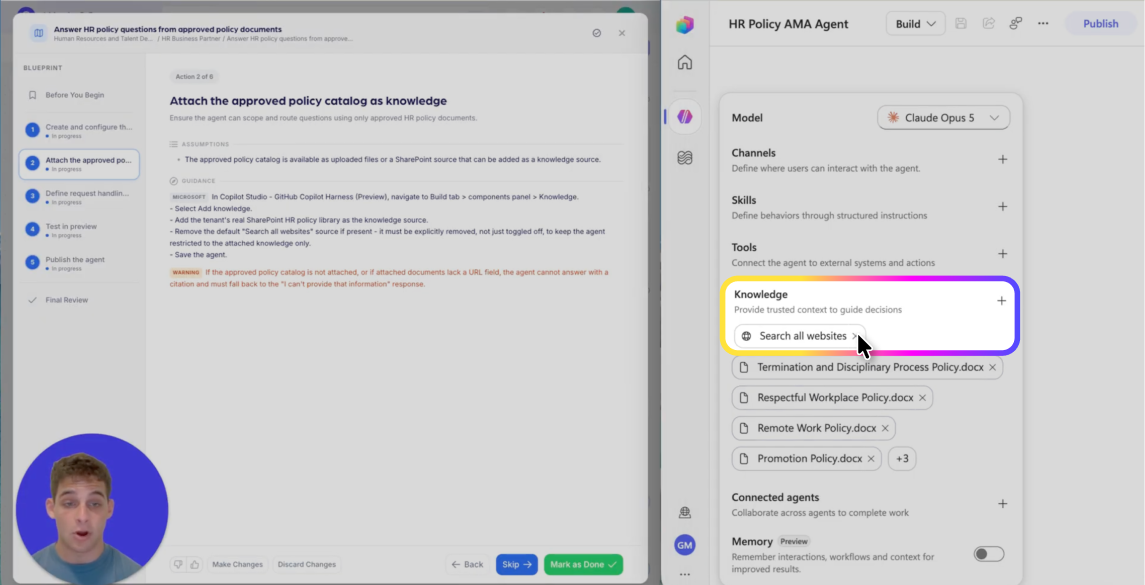Expand the Search all websites chip
The width and height of the screenshot is (1145, 585).
[x=800, y=336]
